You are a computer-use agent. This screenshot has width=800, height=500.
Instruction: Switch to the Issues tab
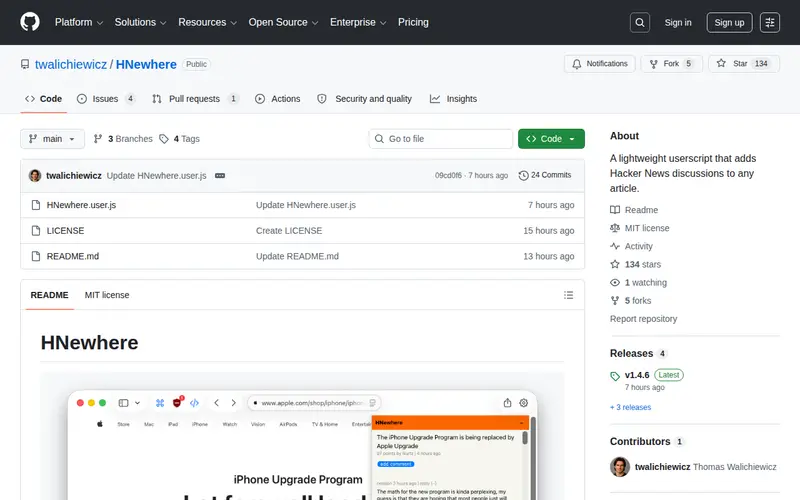pyautogui.click(x=106, y=99)
